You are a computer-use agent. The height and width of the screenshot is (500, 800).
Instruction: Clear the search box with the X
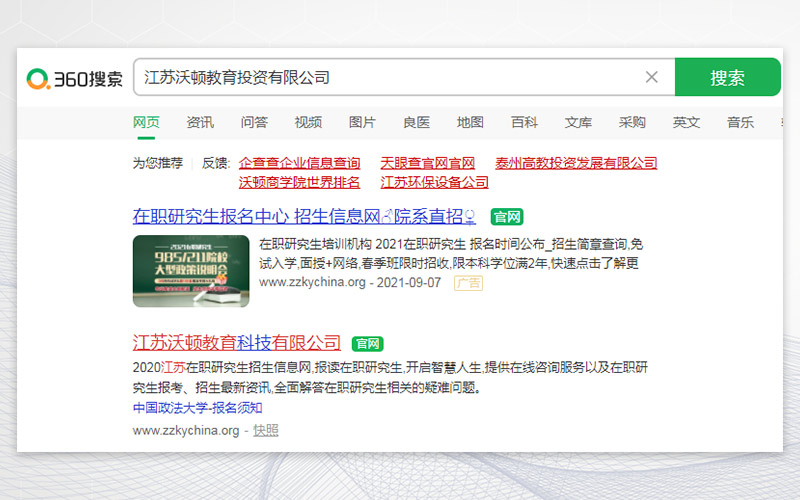652,77
